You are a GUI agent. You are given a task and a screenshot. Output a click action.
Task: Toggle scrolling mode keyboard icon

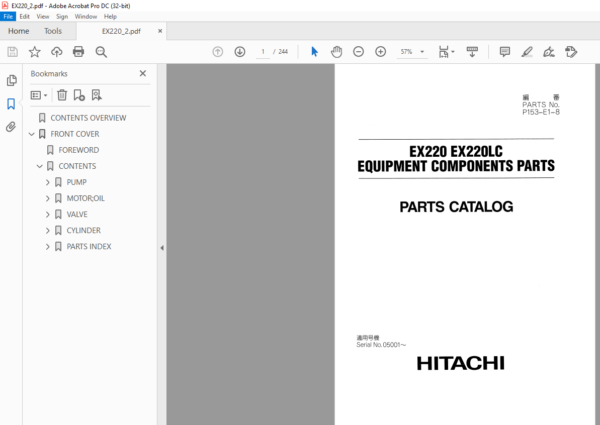(x=472, y=52)
